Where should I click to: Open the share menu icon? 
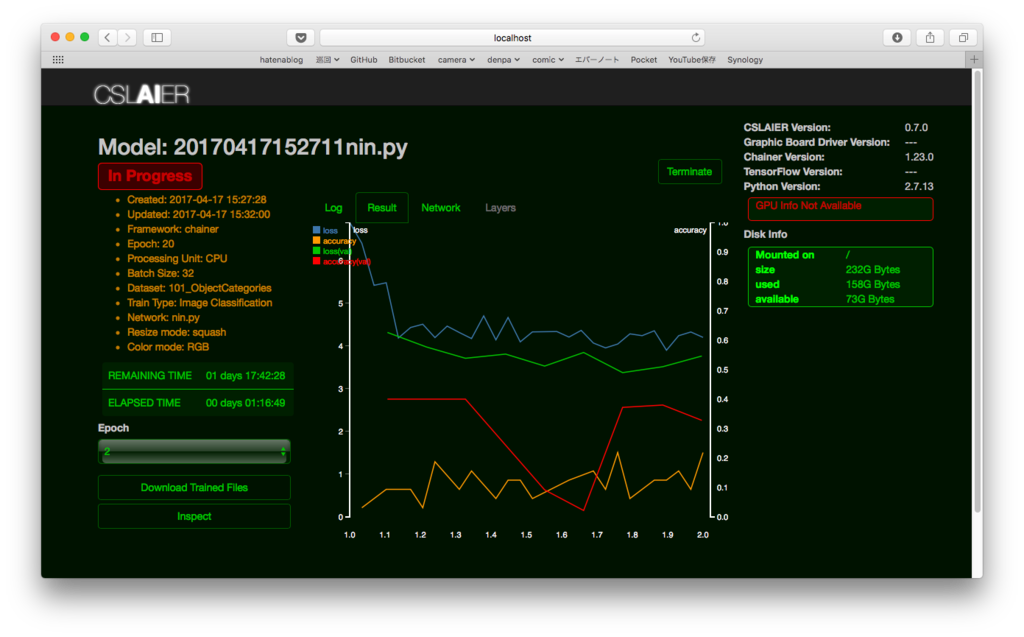(930, 37)
